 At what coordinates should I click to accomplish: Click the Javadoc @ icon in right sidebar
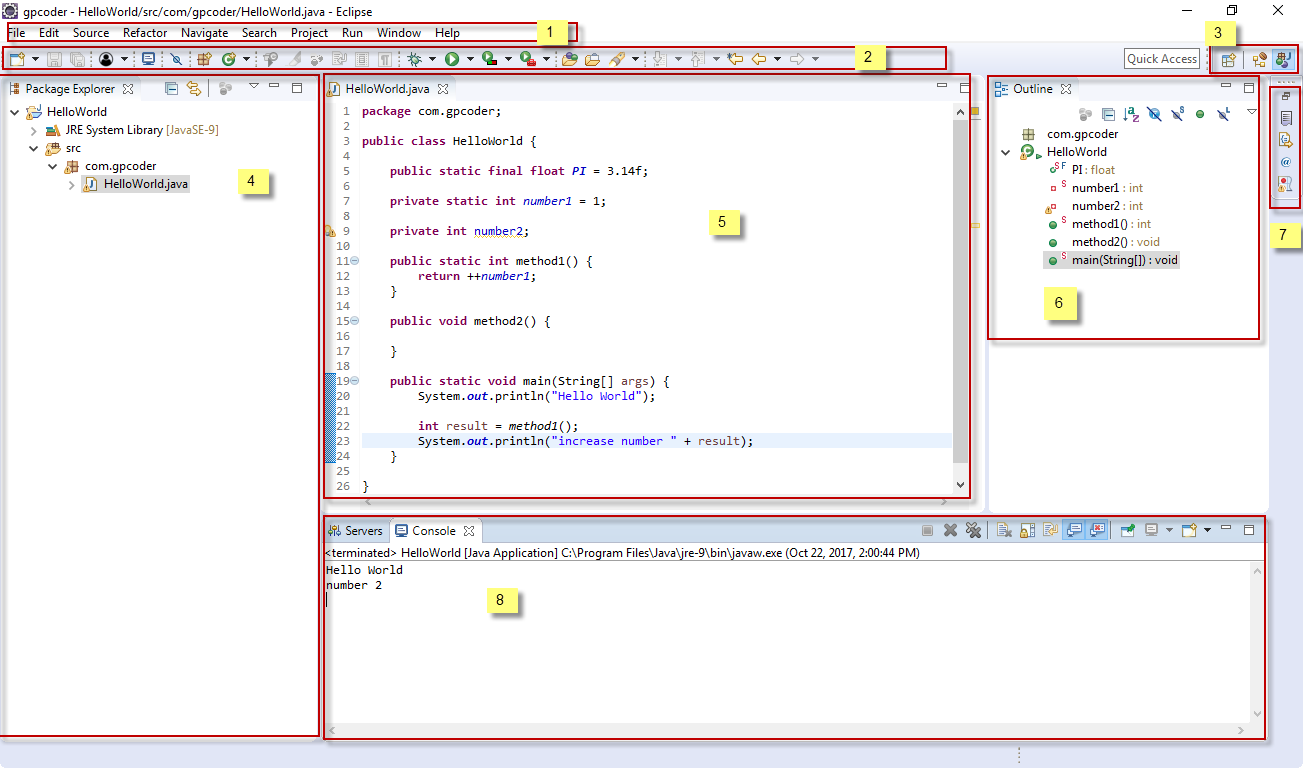coord(1285,161)
